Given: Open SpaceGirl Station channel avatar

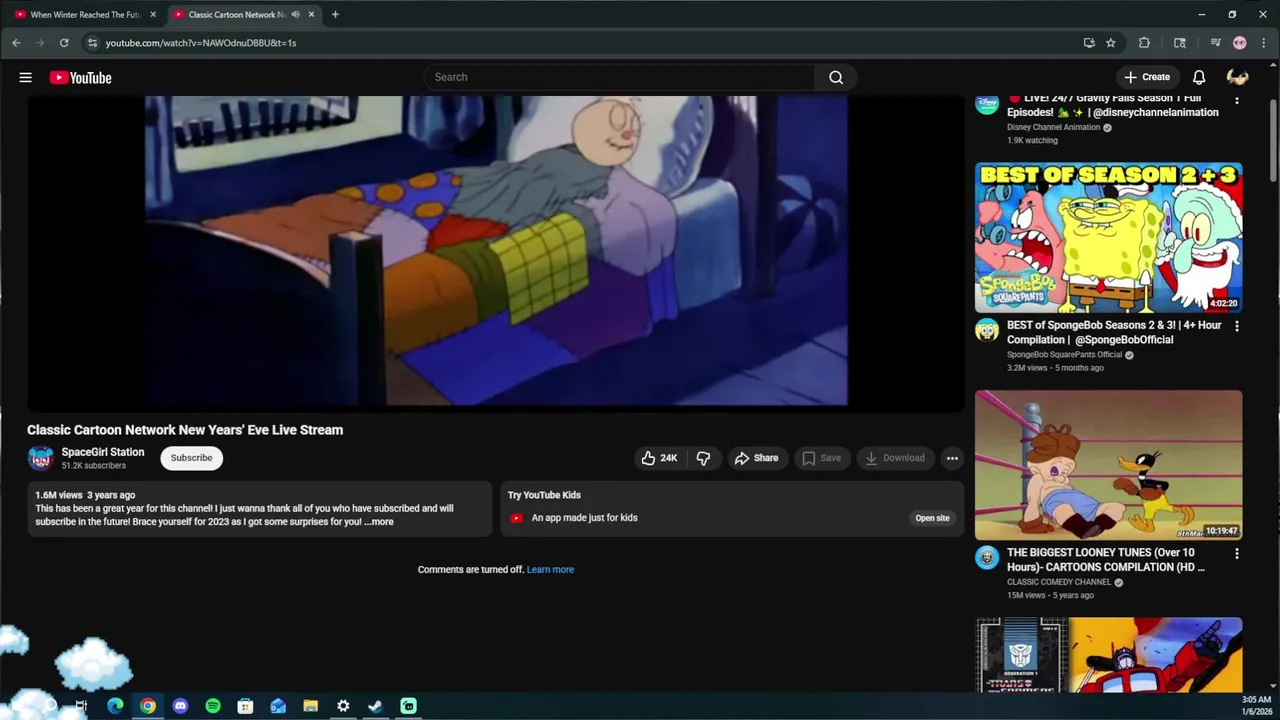Looking at the screenshot, I should (x=41, y=458).
